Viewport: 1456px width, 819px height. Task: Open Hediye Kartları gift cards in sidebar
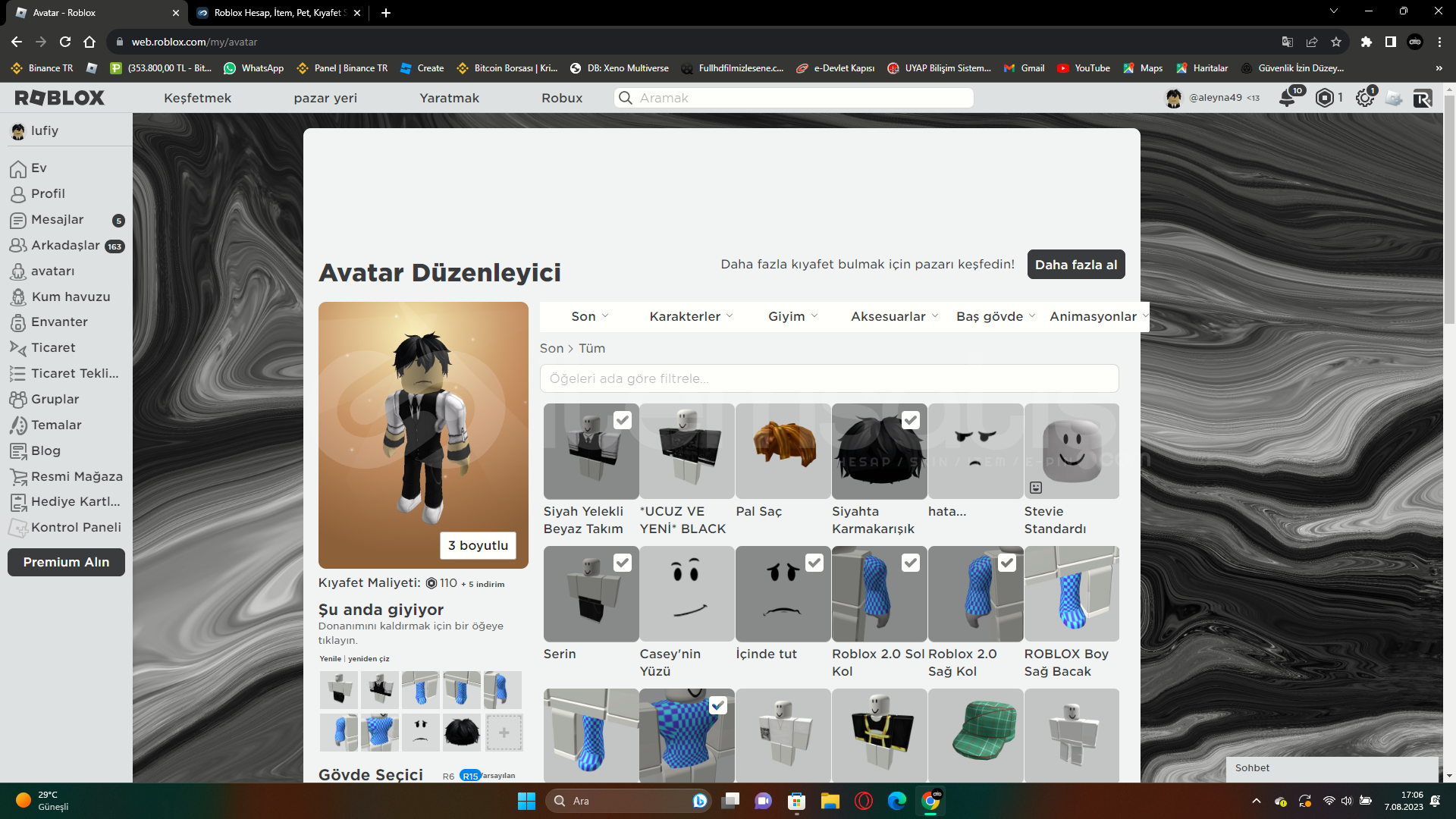coord(65,502)
